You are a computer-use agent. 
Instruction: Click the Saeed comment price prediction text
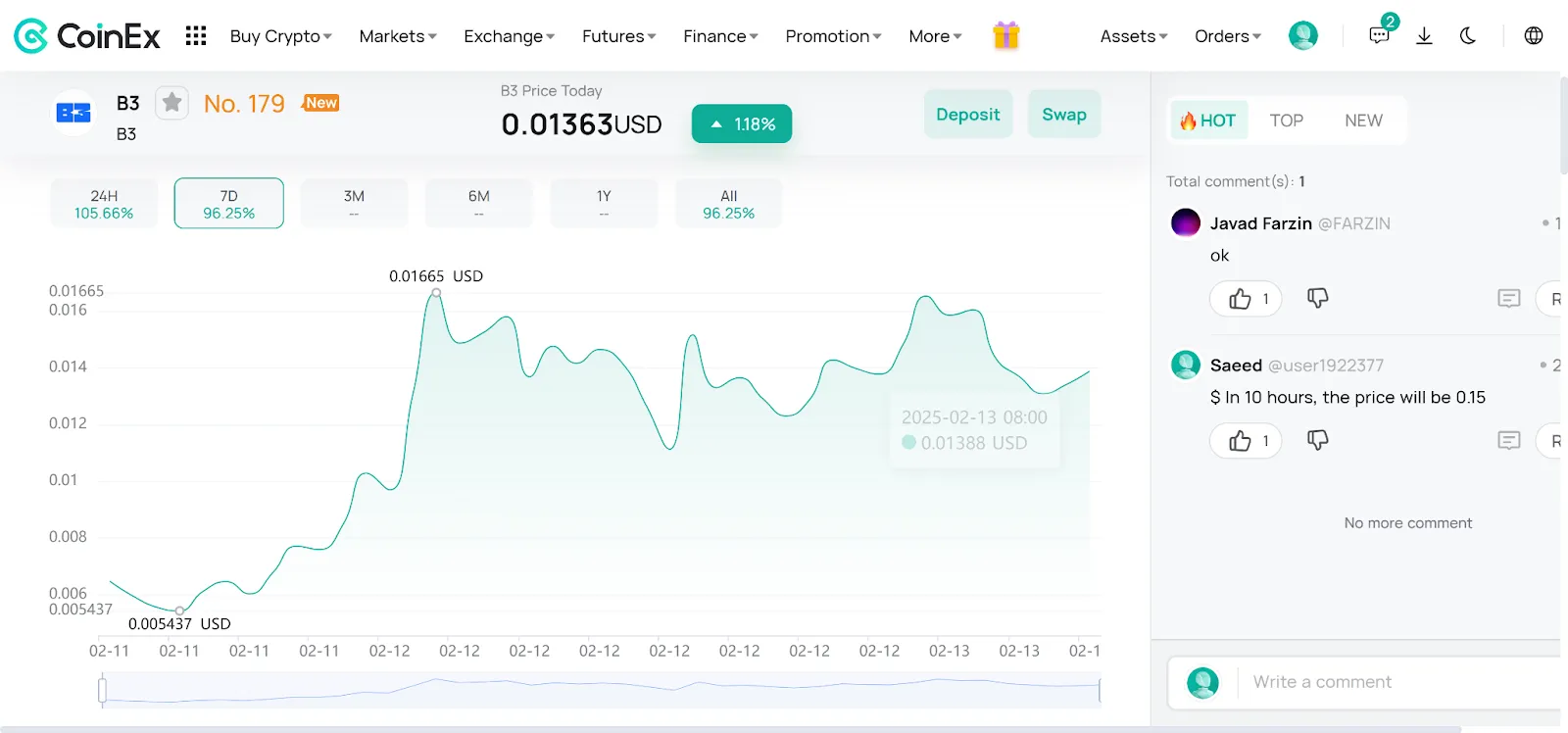1347,397
